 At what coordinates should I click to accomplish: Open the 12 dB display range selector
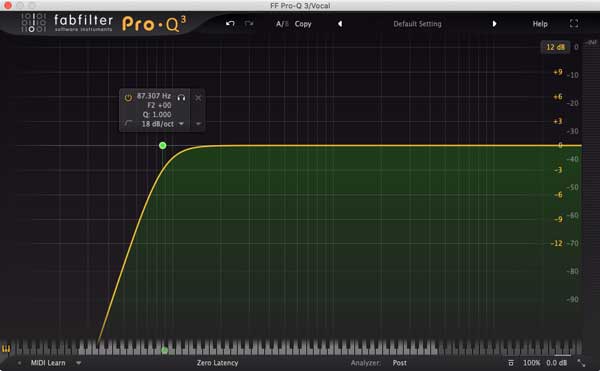click(x=555, y=47)
